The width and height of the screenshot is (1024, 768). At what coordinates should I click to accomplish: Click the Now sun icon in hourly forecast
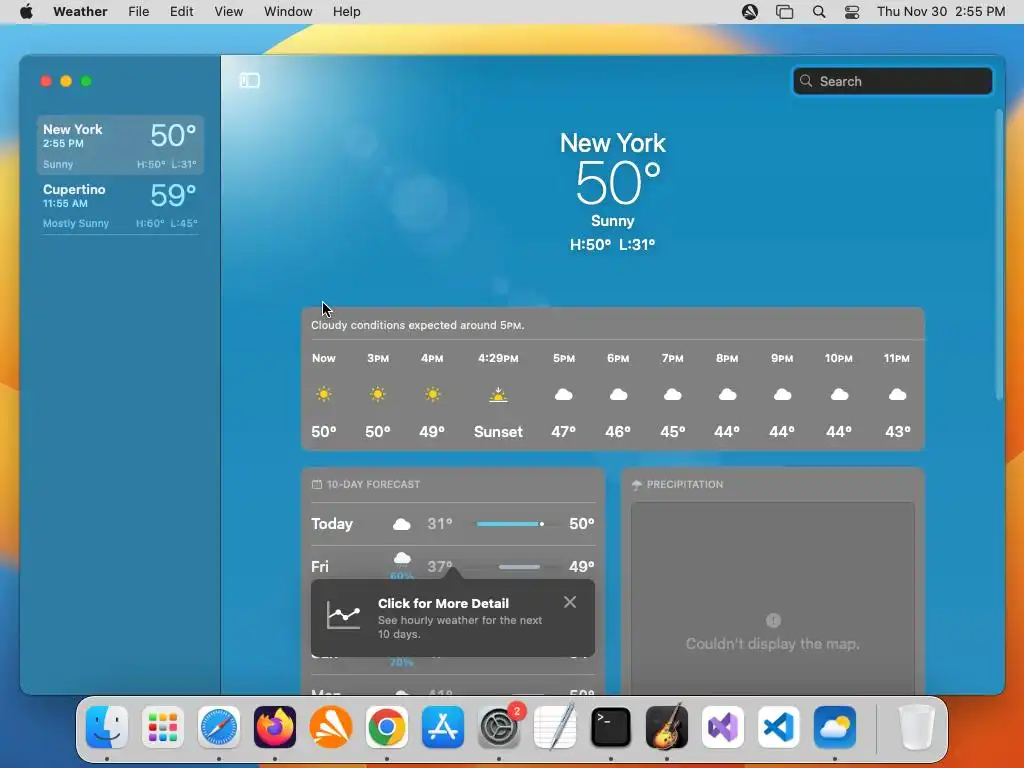[x=323, y=394]
